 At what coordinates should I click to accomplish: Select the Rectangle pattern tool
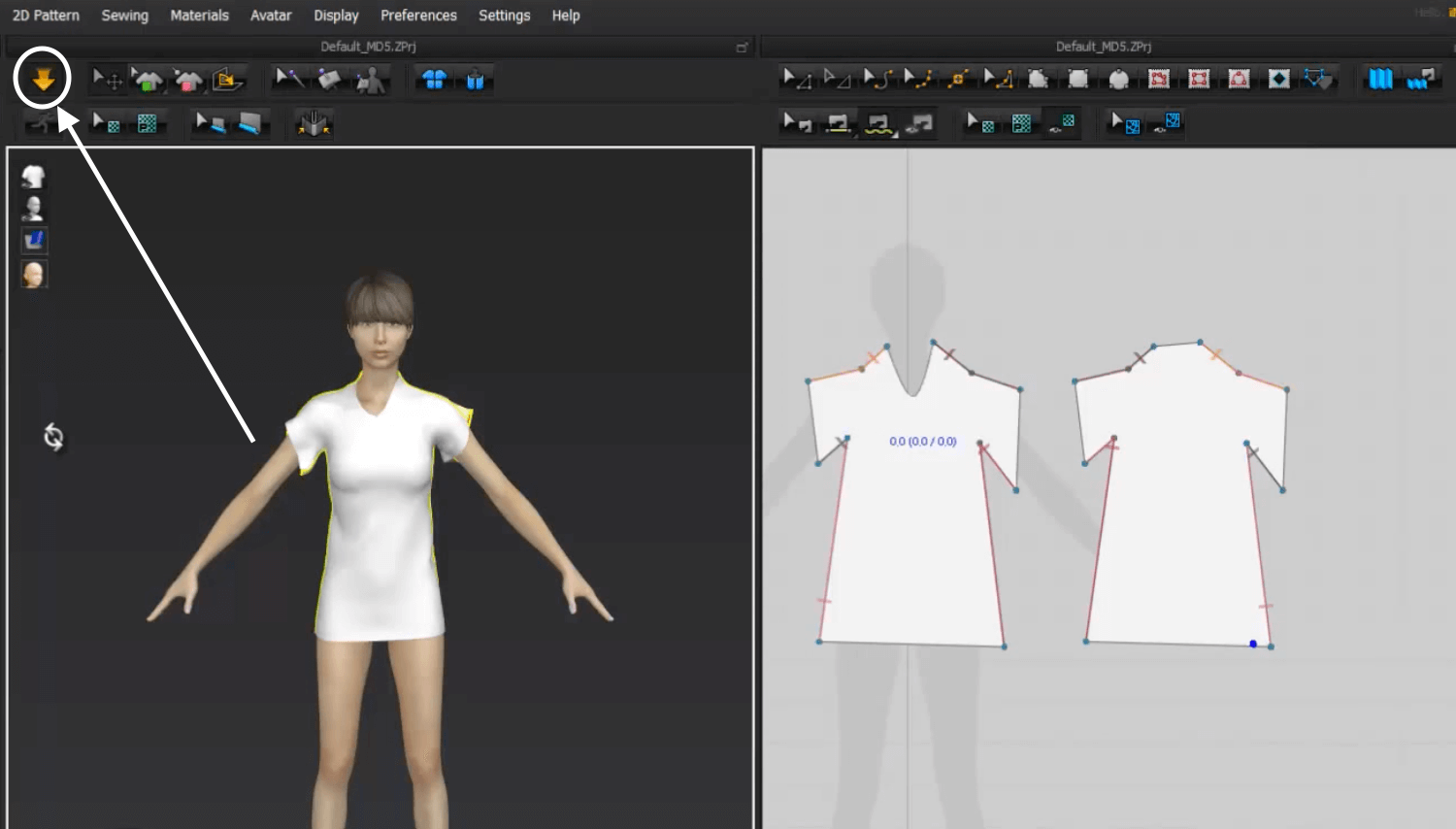pos(1077,79)
